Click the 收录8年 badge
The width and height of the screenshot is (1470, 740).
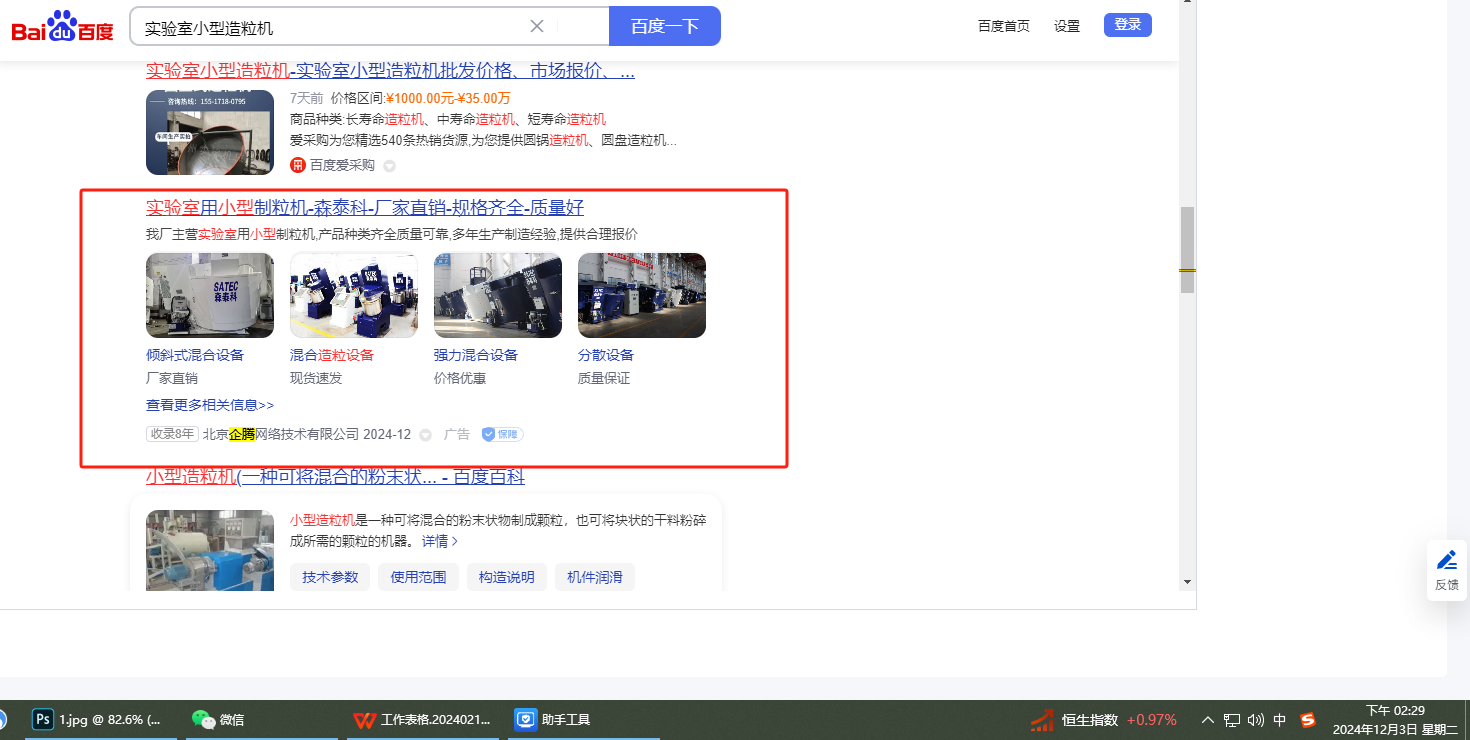pos(172,434)
